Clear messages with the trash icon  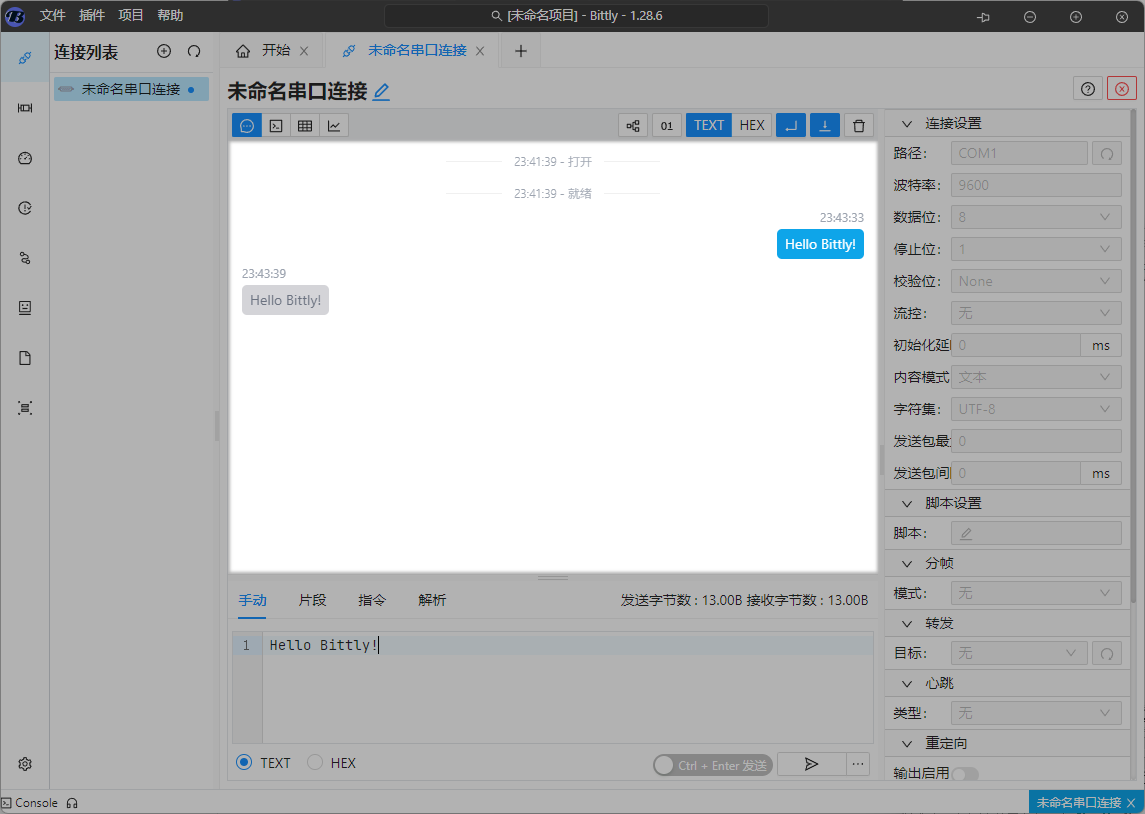click(x=858, y=125)
